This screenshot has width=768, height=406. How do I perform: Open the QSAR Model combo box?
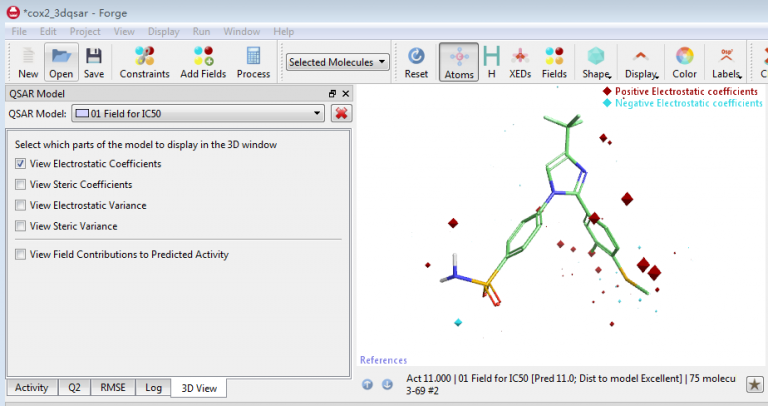click(198, 113)
